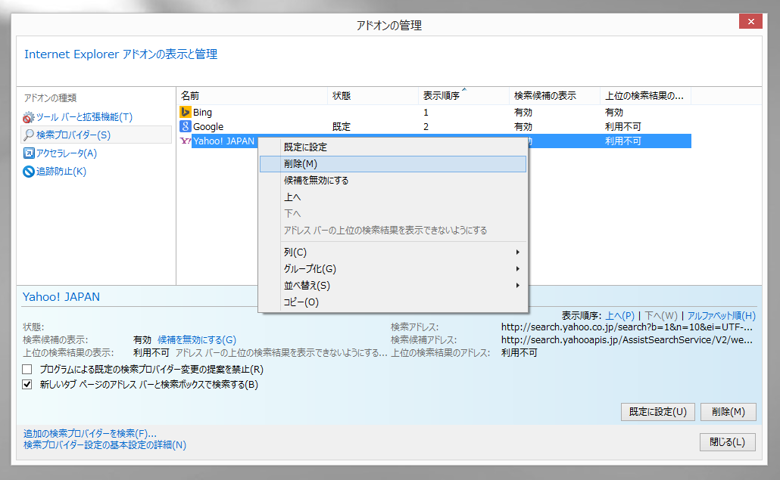
Task: Click 利用不可 cell in Yahoo! JAPAN row
Action: click(x=623, y=141)
